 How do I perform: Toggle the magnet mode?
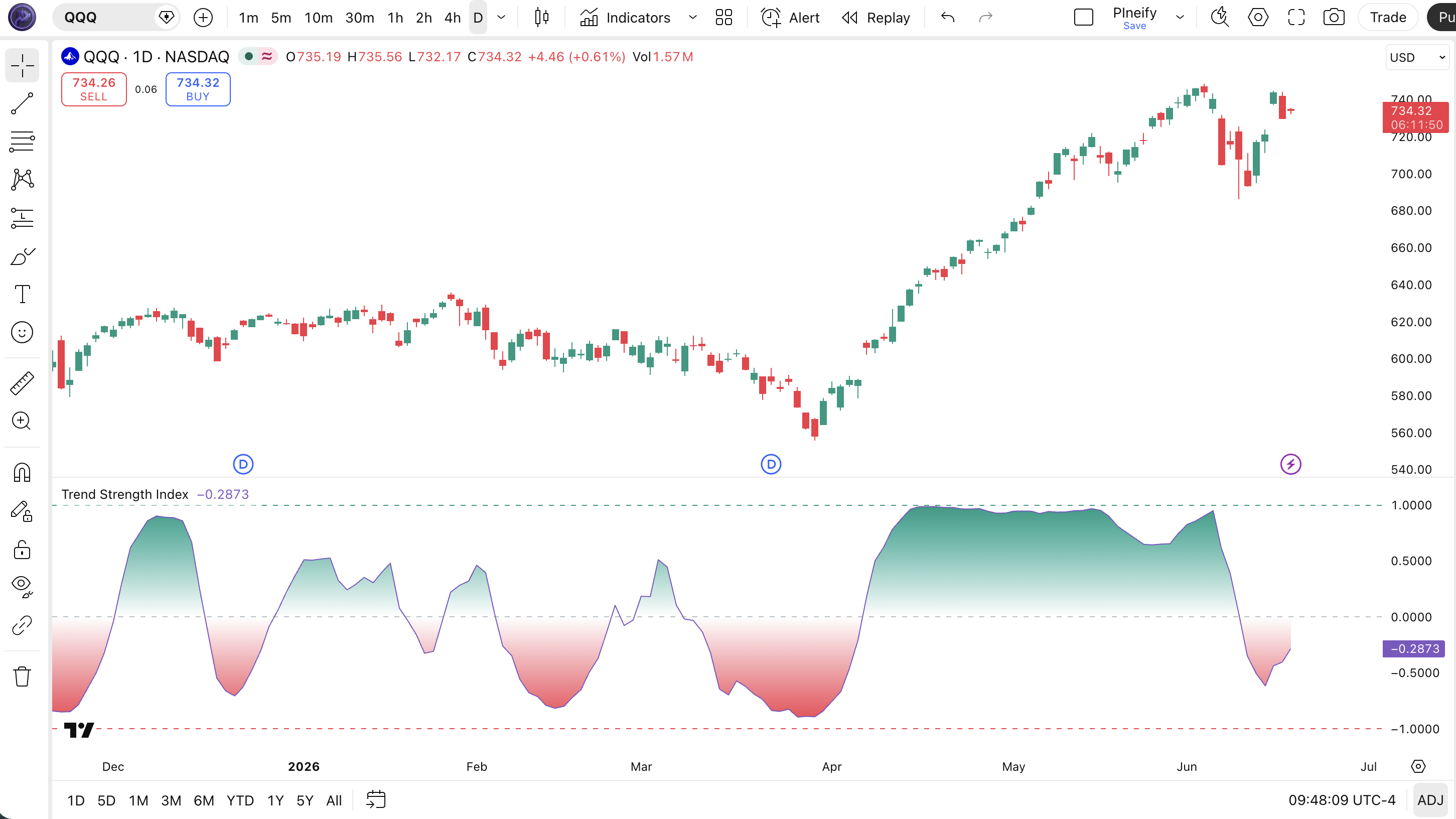[x=22, y=473]
